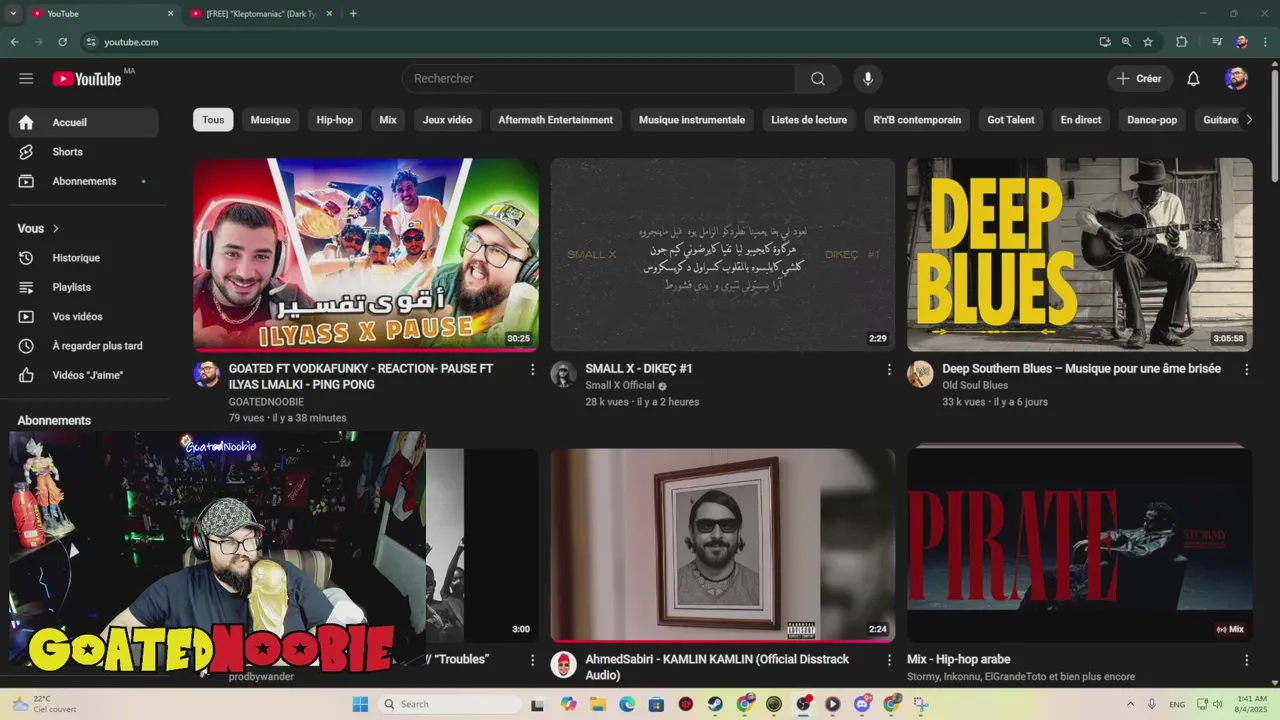
Task: Expand the Vous section chevron
Action: tap(56, 229)
